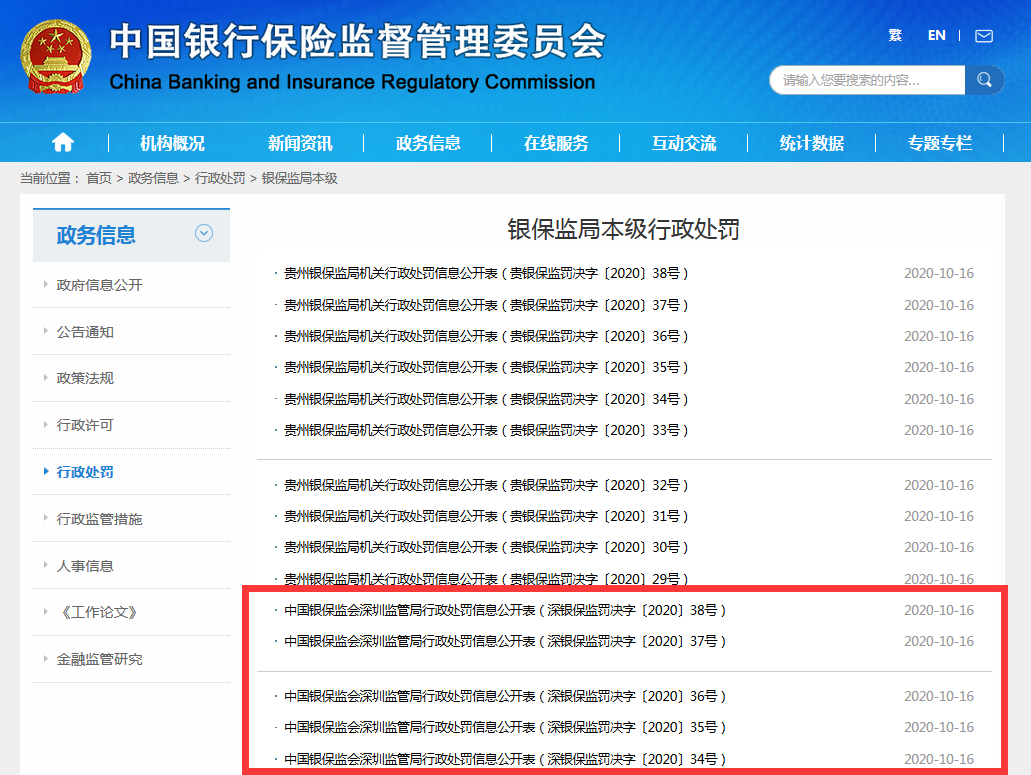The width and height of the screenshot is (1031, 775).
Task: Select 政策法规 in the sidebar
Action: click(x=85, y=378)
